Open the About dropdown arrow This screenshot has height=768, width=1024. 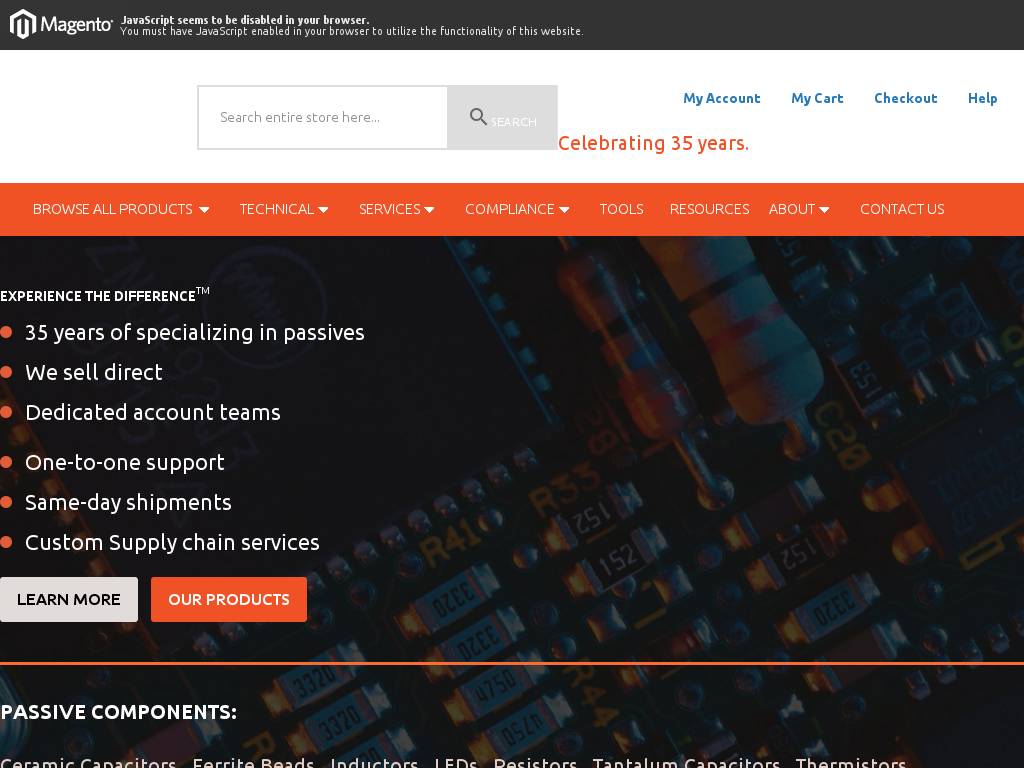824,210
